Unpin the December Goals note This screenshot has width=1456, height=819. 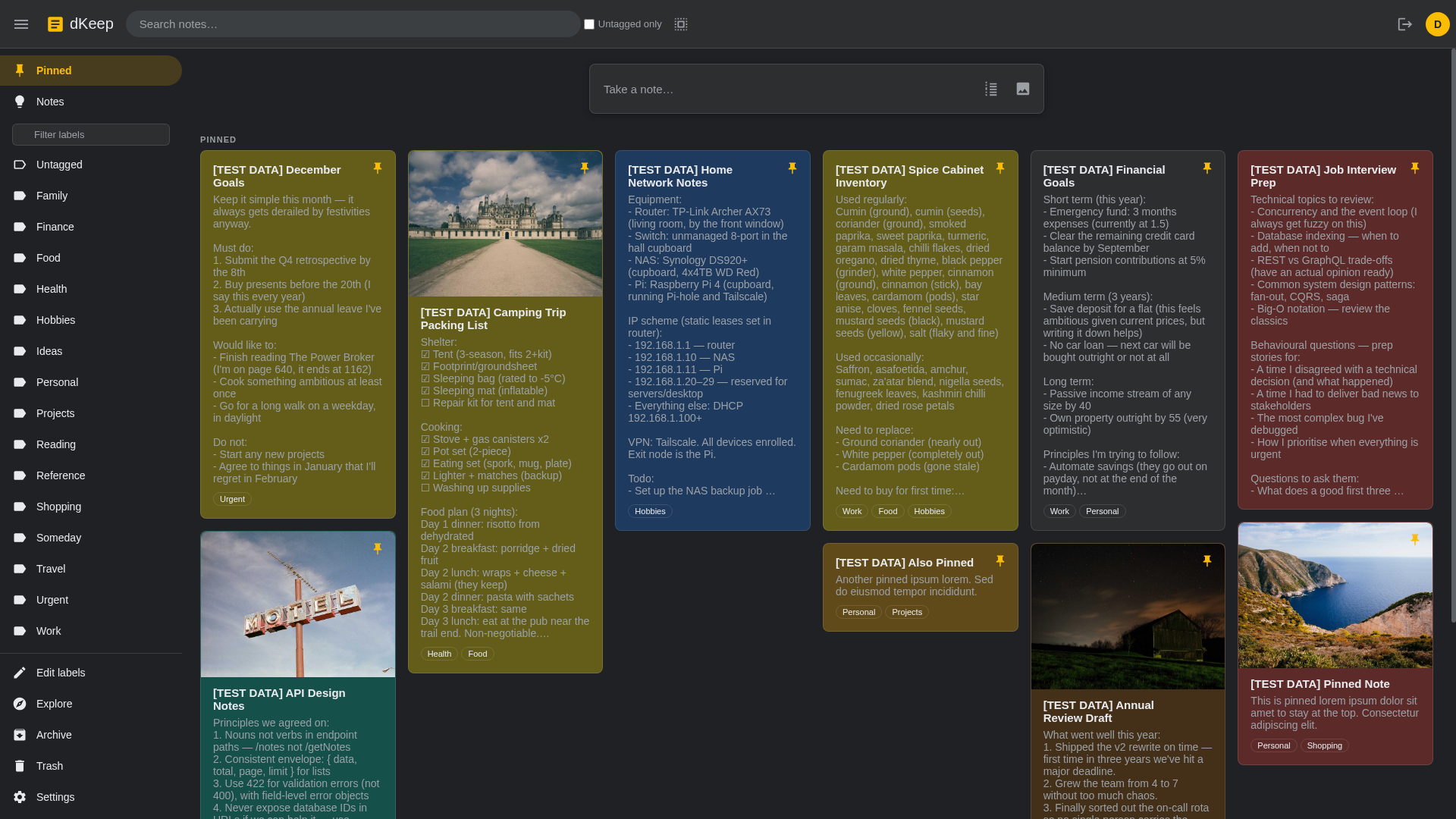coord(378,168)
